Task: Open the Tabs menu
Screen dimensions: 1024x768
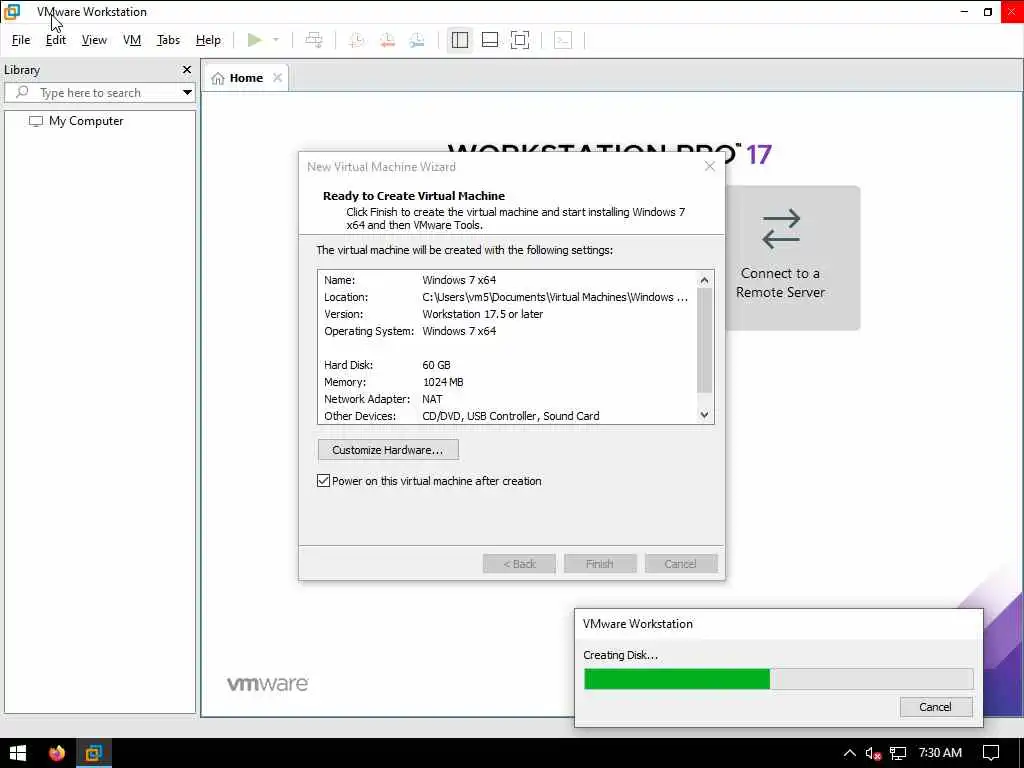Action: [168, 40]
